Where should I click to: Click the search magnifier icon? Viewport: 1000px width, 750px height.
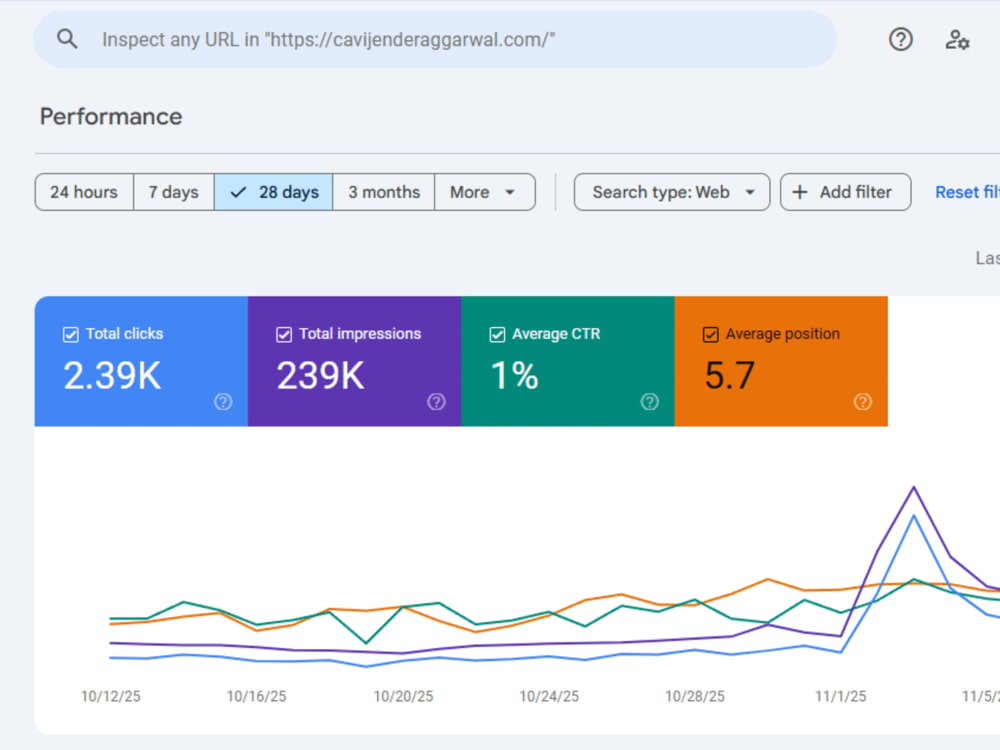(67, 39)
